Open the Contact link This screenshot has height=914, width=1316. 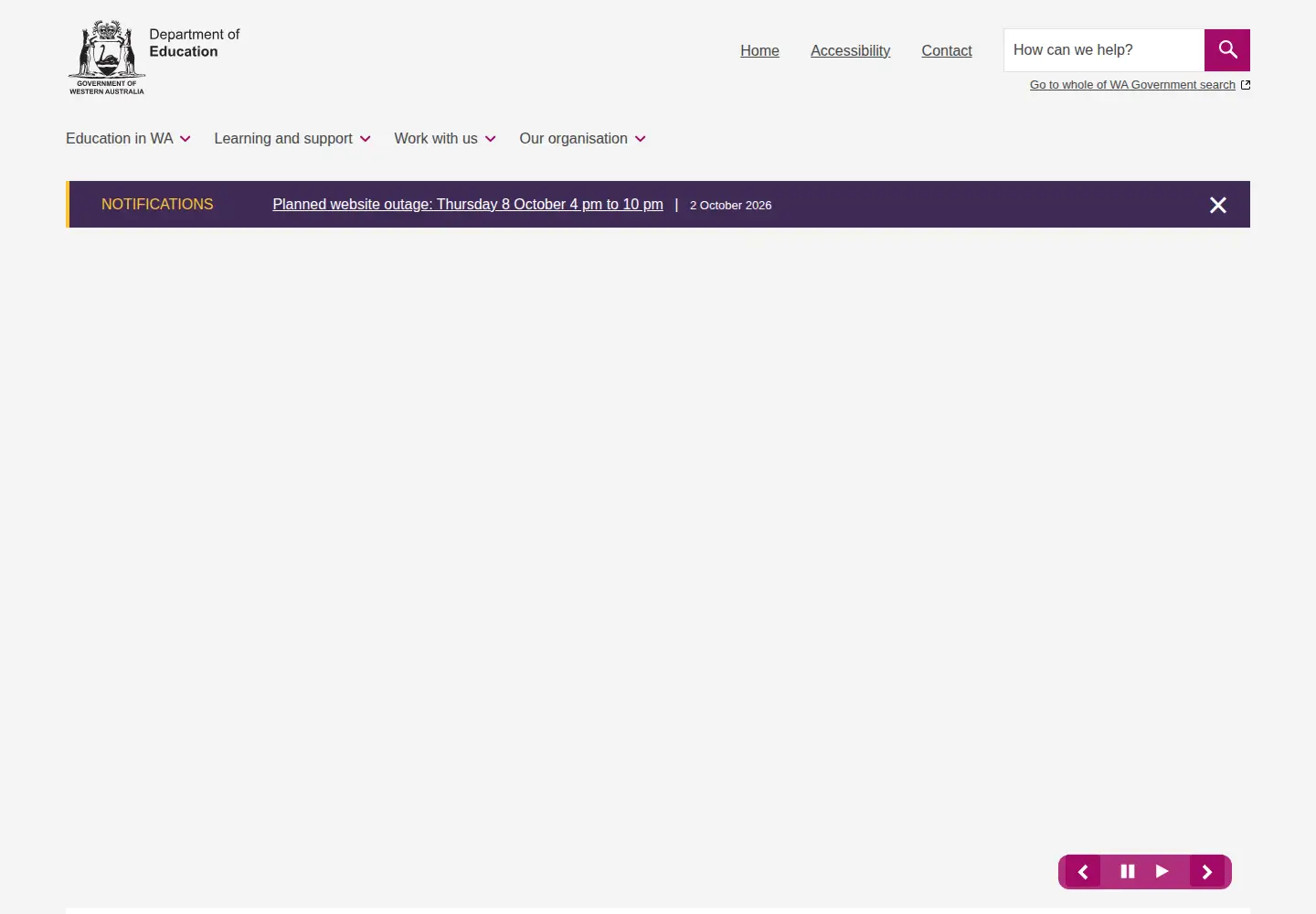[x=947, y=51]
